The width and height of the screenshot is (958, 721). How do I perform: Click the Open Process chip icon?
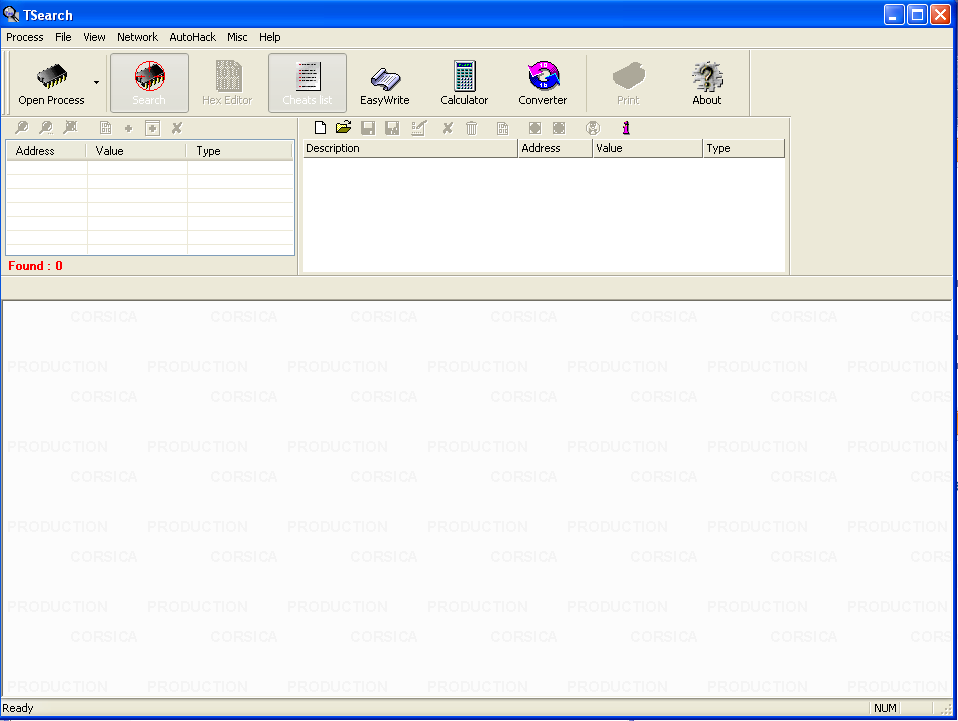point(52,76)
